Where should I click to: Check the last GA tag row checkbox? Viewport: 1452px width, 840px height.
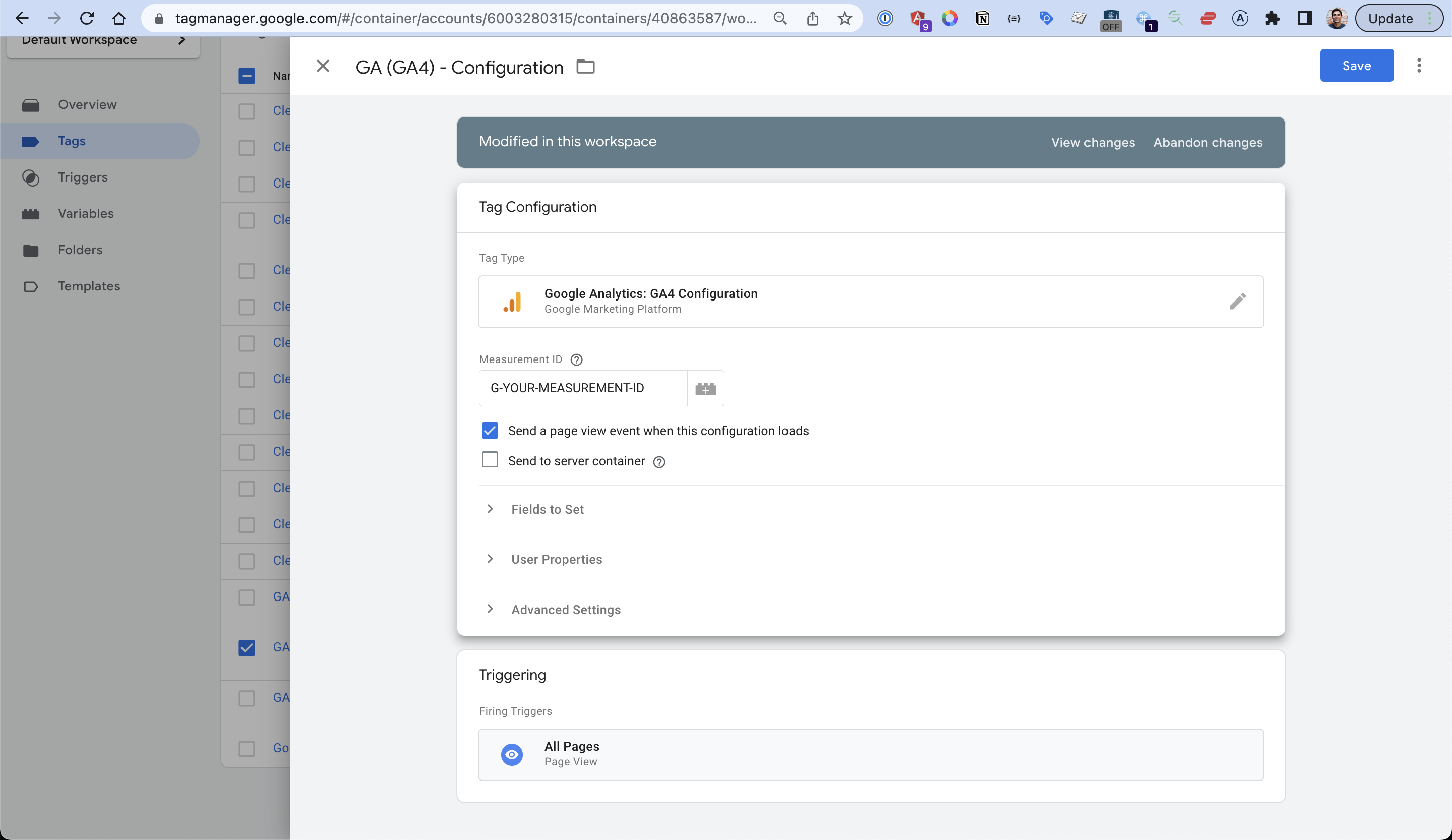point(247,698)
